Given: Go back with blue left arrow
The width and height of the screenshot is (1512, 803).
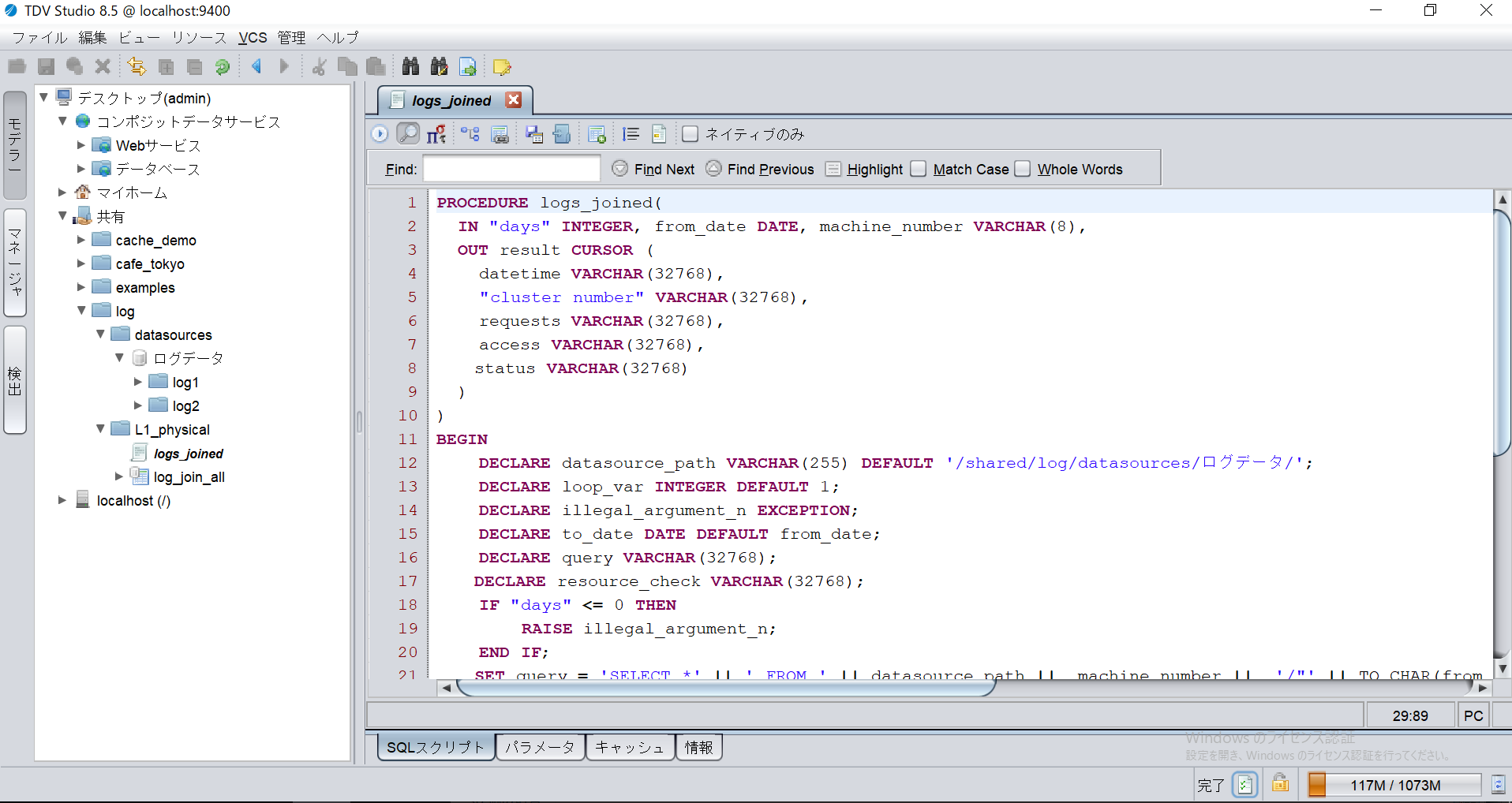Looking at the screenshot, I should click(256, 67).
